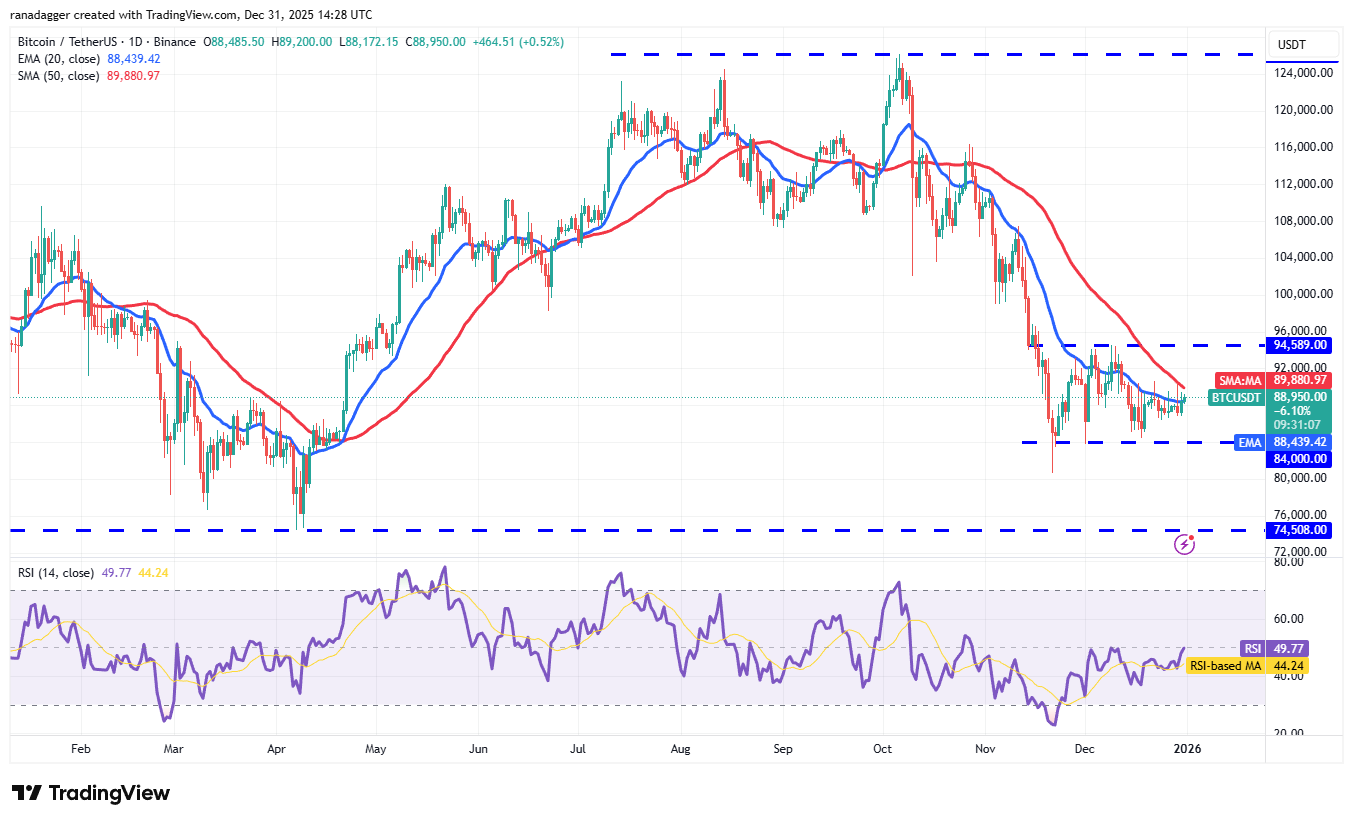Click 2026 on the time axis
Viewport: 1353px width, 823px height.
(1186, 748)
